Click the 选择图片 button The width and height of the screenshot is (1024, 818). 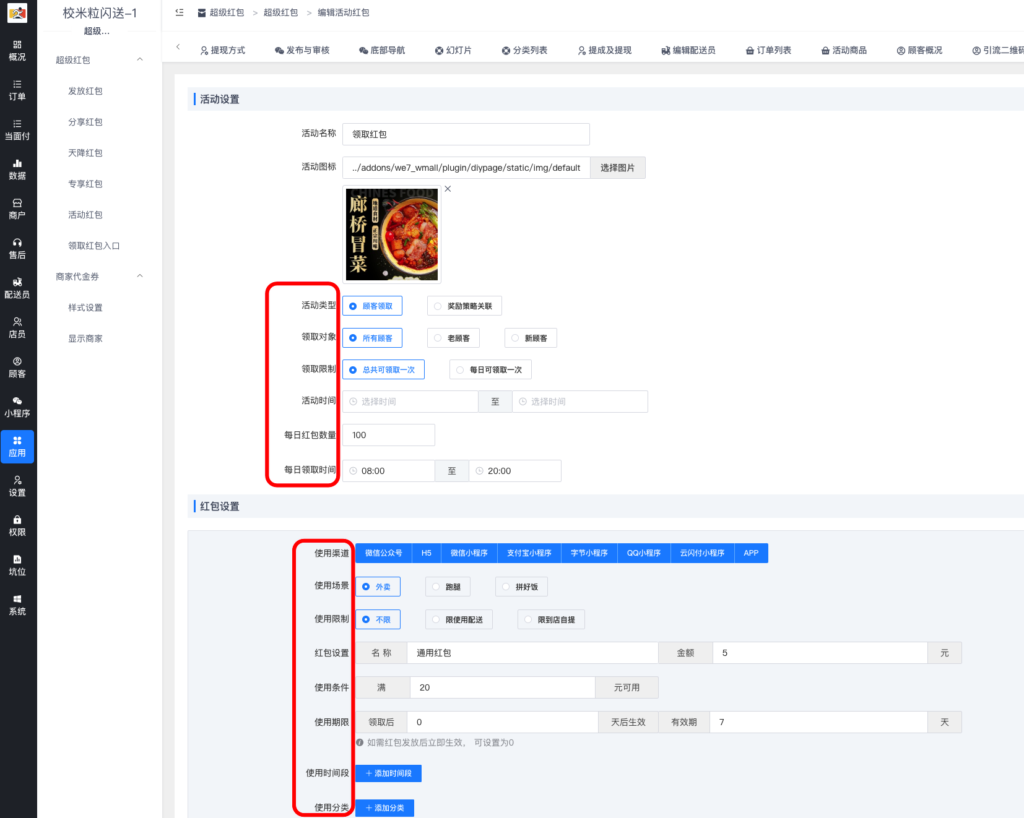618,167
